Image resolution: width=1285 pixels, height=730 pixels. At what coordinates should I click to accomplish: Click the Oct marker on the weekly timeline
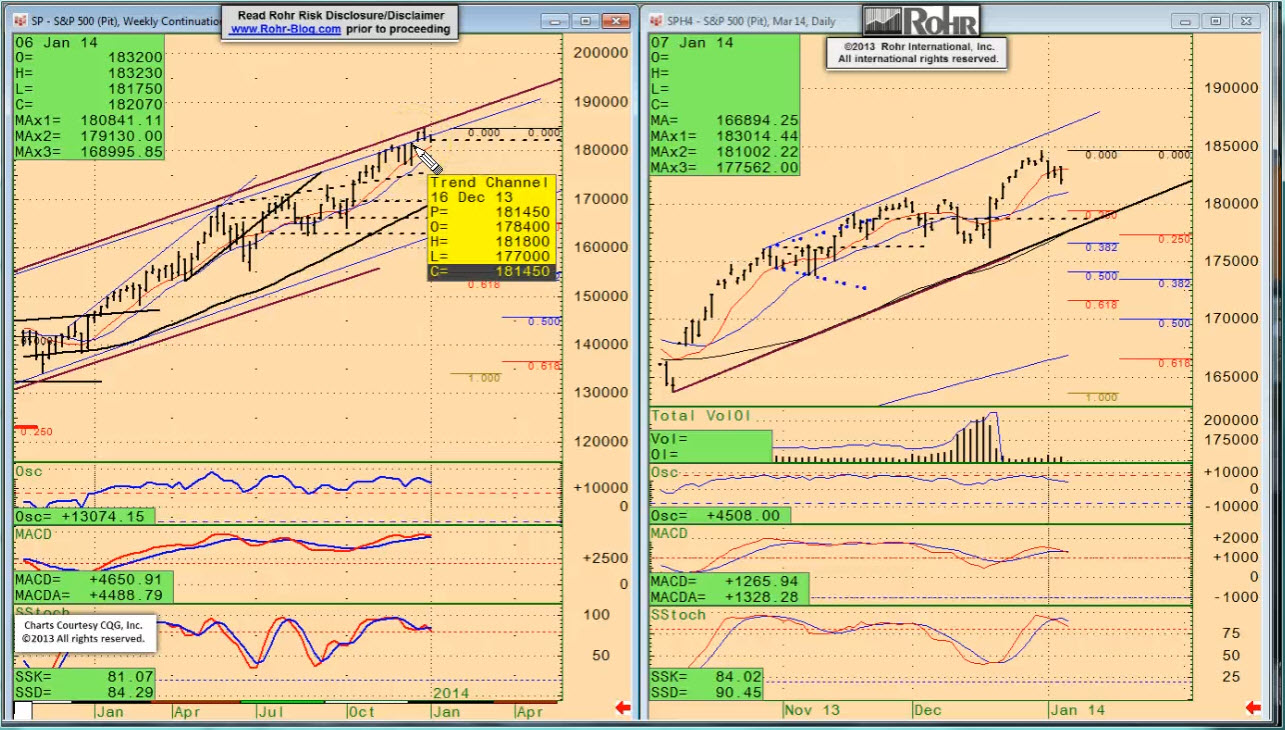pos(361,712)
